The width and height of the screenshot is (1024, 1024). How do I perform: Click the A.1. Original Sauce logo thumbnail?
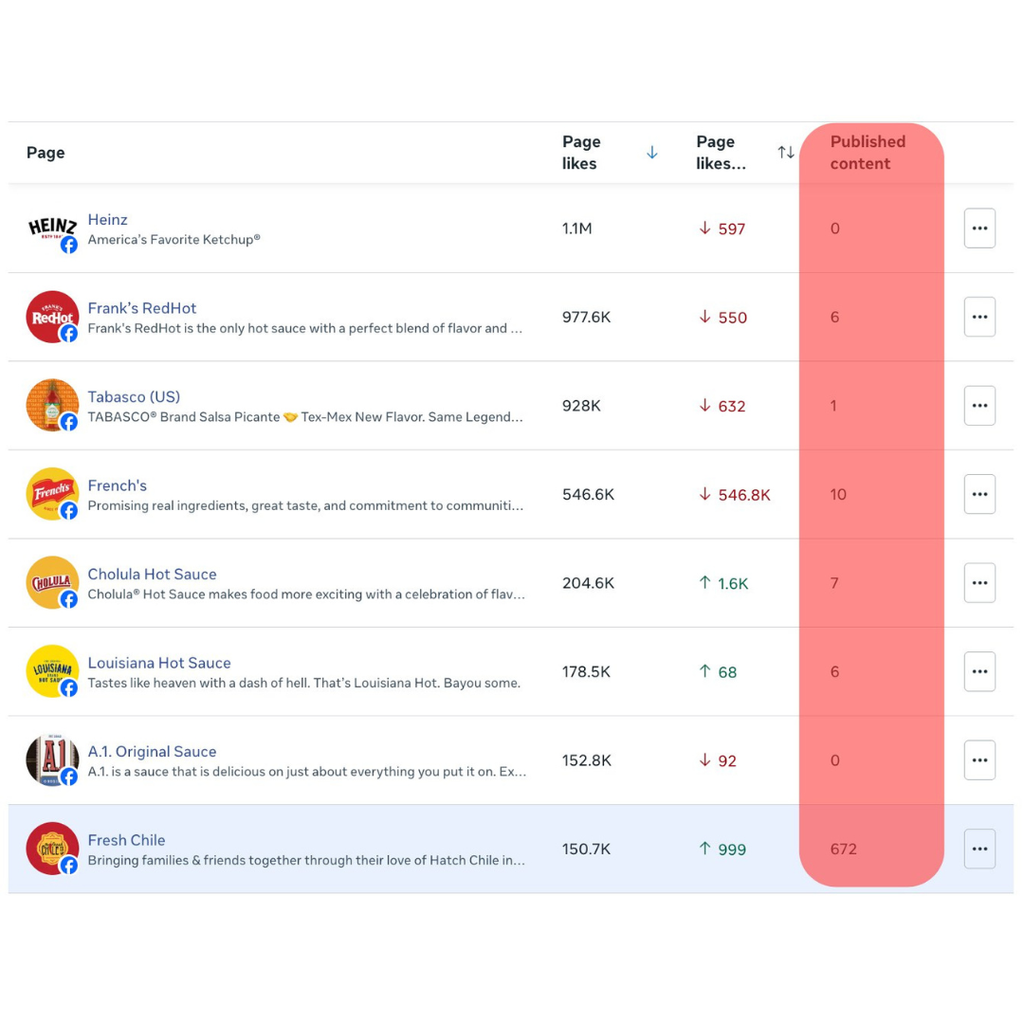[x=51, y=760]
